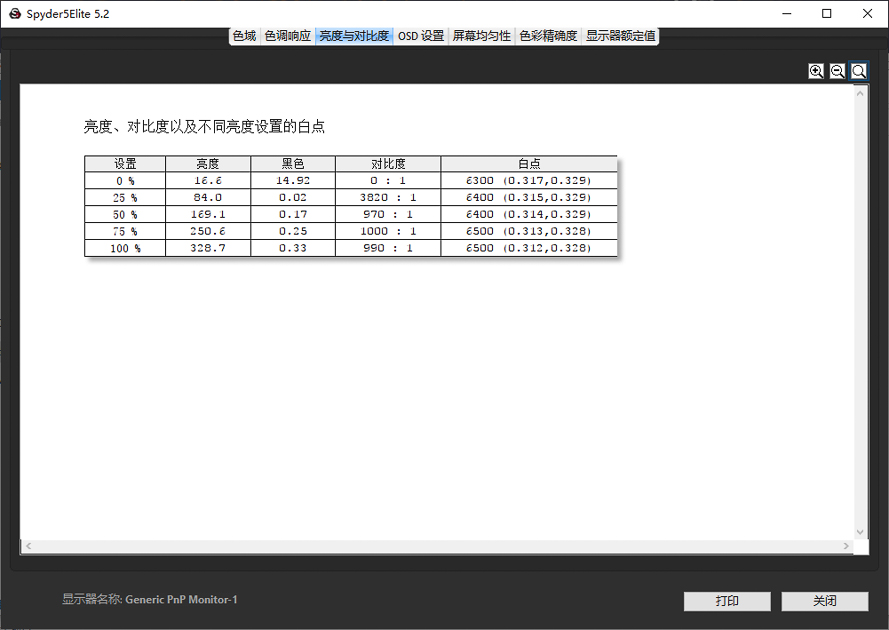Click the zoom out magnifier icon
Viewport: 889px width, 630px height.
point(837,71)
